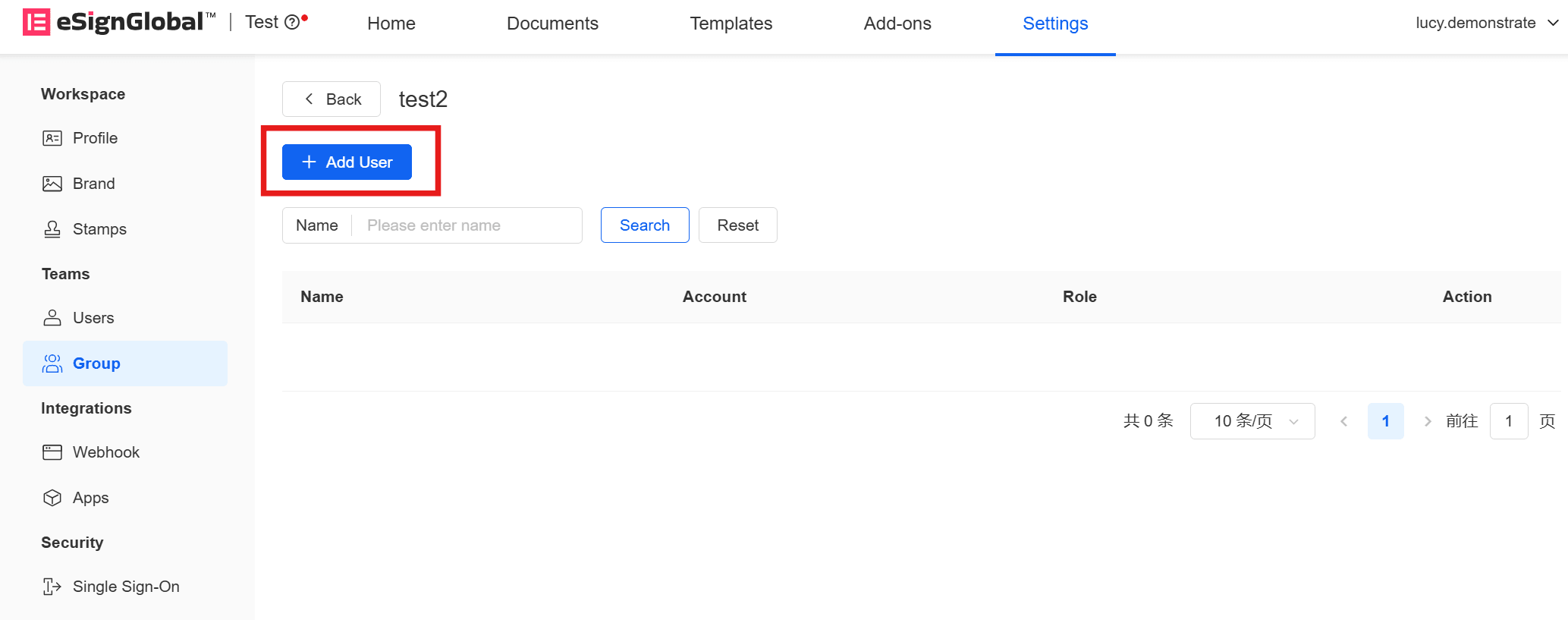Click the Search button
This screenshot has width=1568, height=620.
tap(645, 225)
